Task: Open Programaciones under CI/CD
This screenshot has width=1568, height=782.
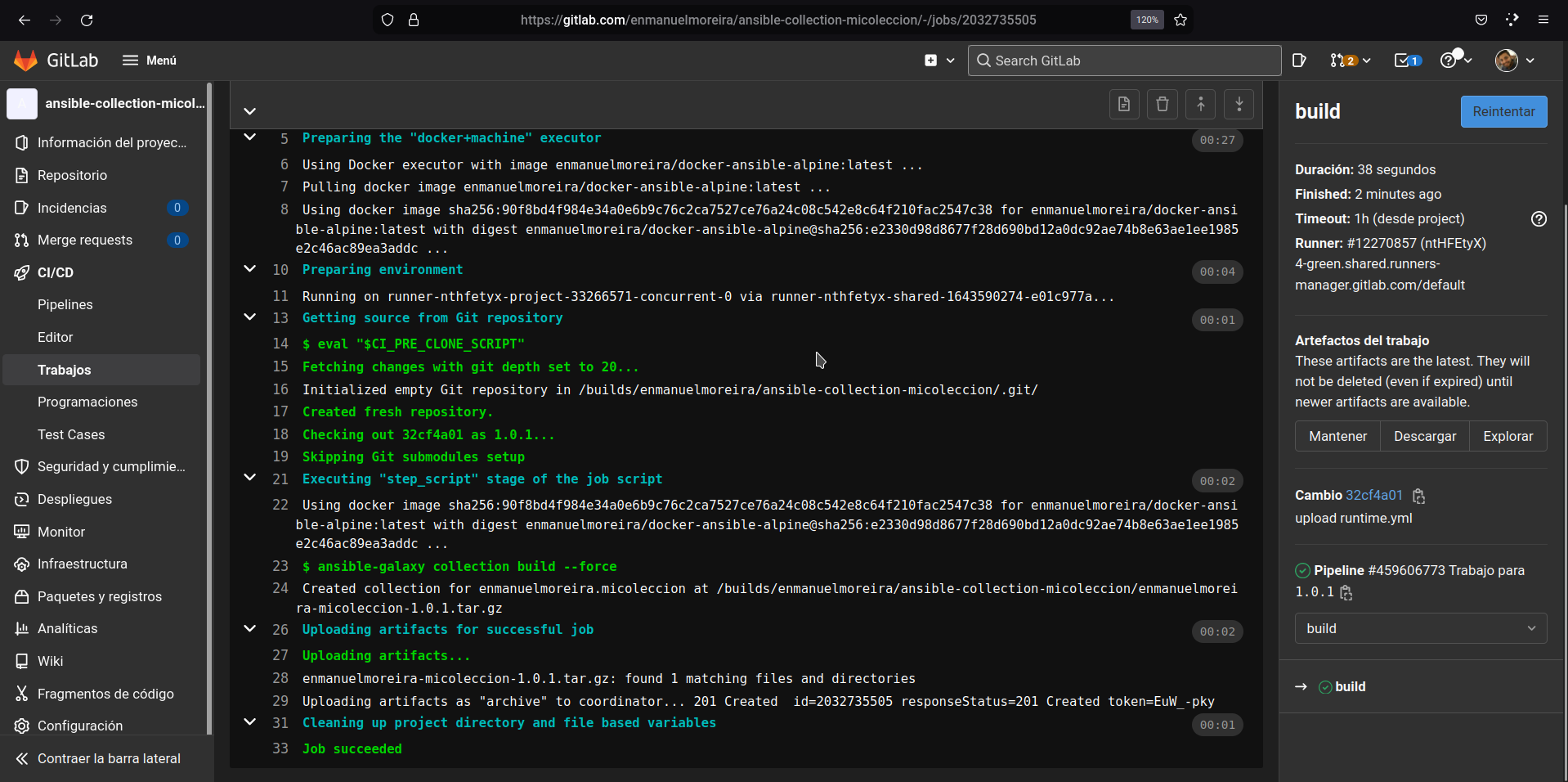Action: 101,402
